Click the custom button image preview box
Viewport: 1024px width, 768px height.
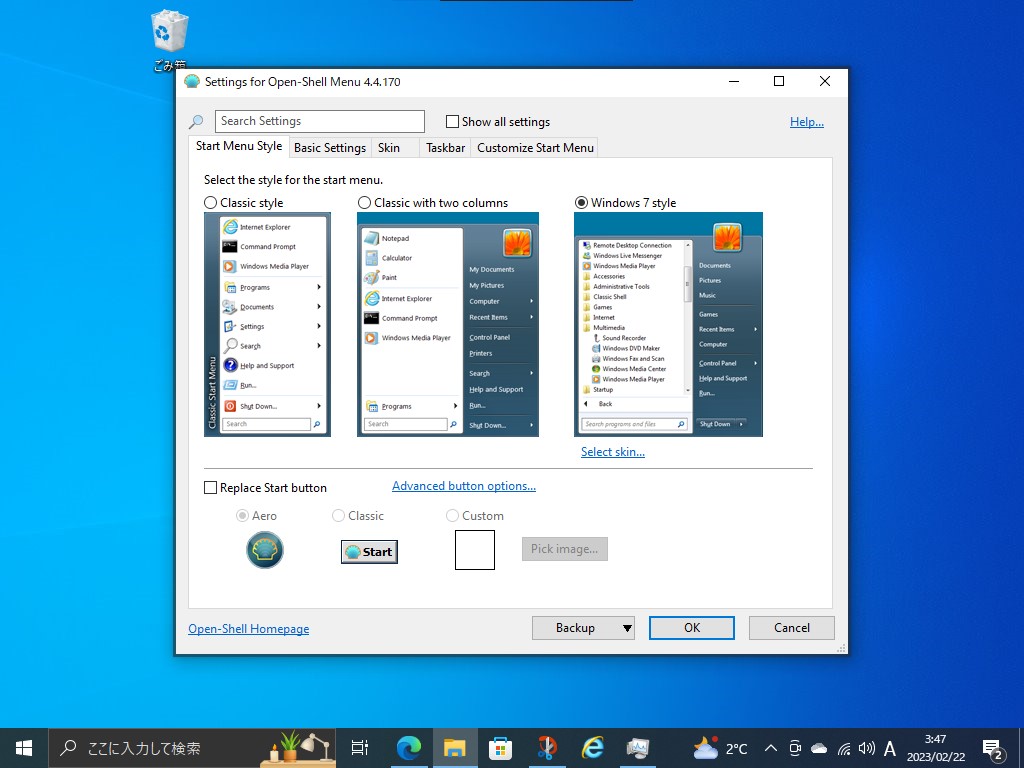[475, 550]
